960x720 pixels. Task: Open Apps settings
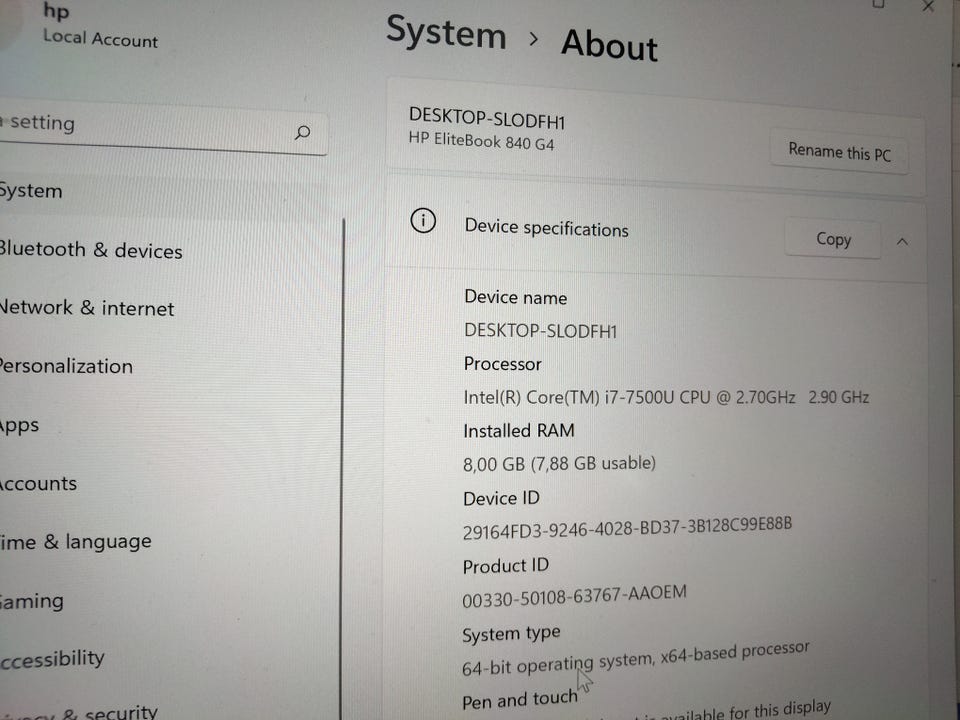coord(20,426)
